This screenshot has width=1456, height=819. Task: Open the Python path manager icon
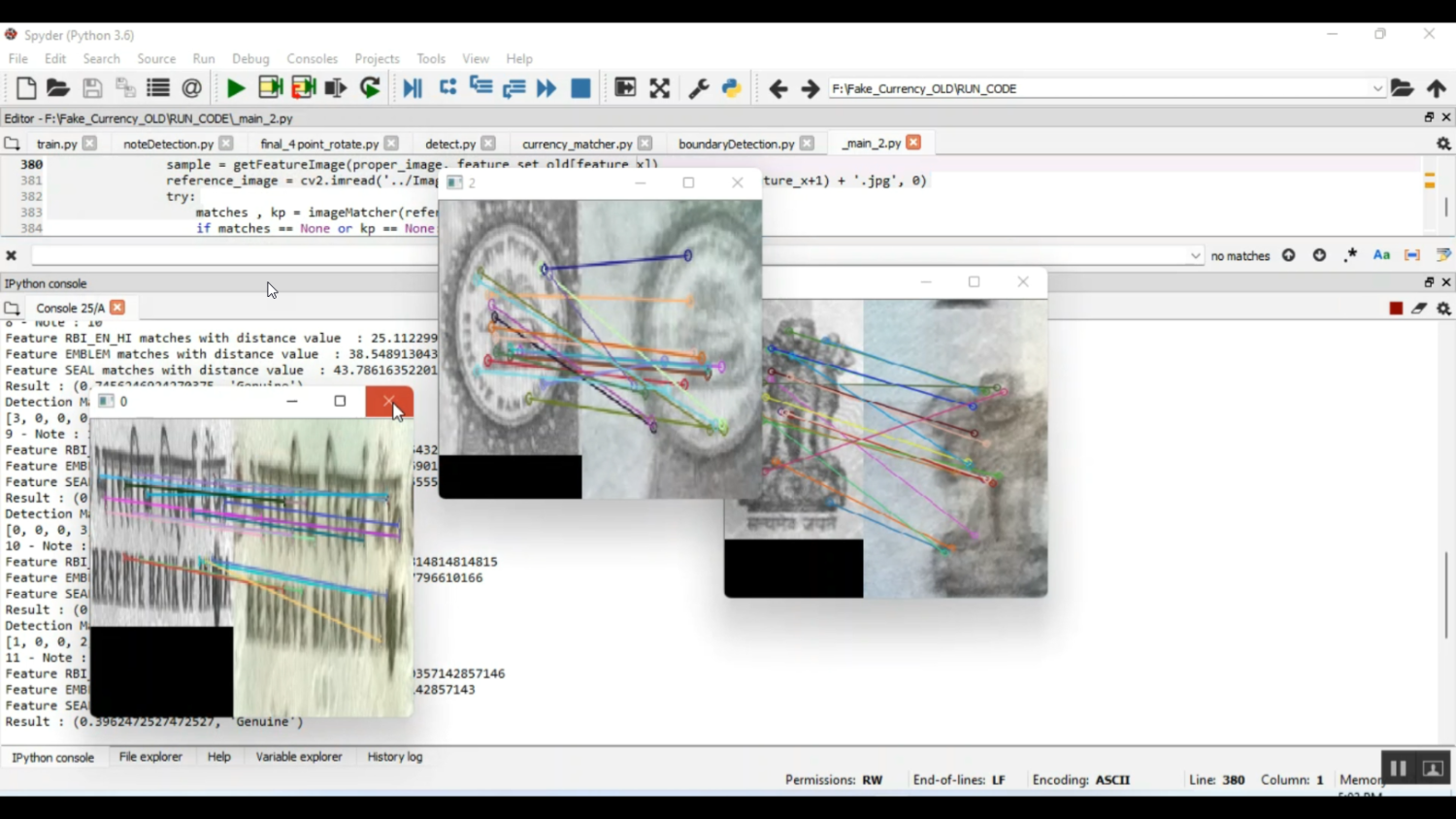(732, 88)
